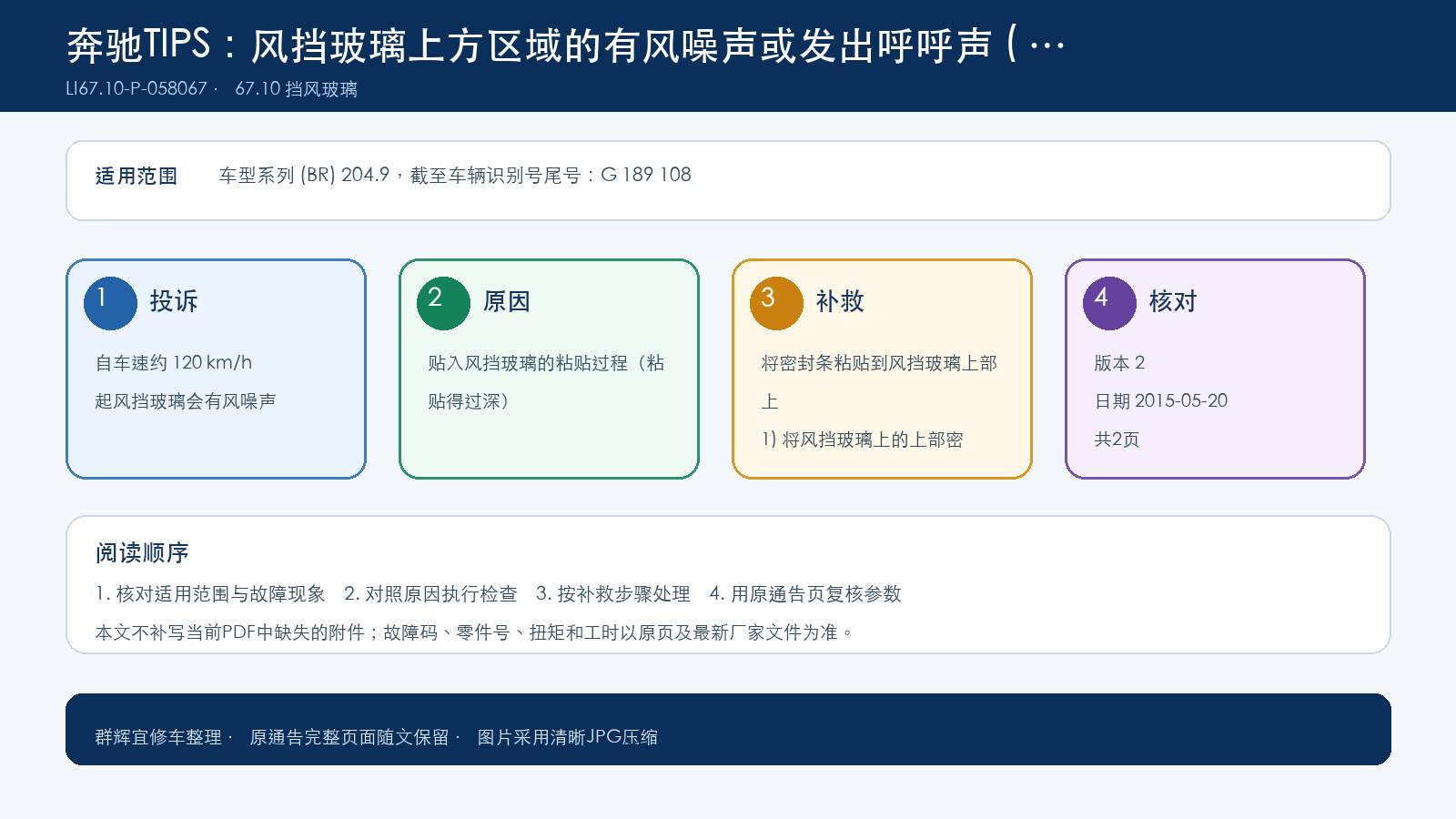The image size is (1456, 819).
Task: Click the subtitle 67.10 挡风玻璃
Action: tap(296, 89)
